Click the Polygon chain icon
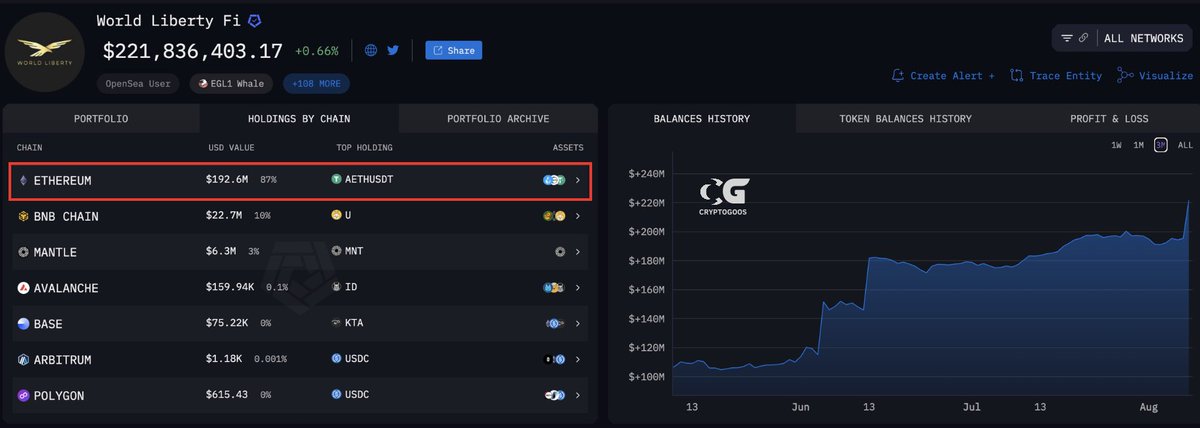This screenshot has width=1200, height=428. pyautogui.click(x=24, y=396)
